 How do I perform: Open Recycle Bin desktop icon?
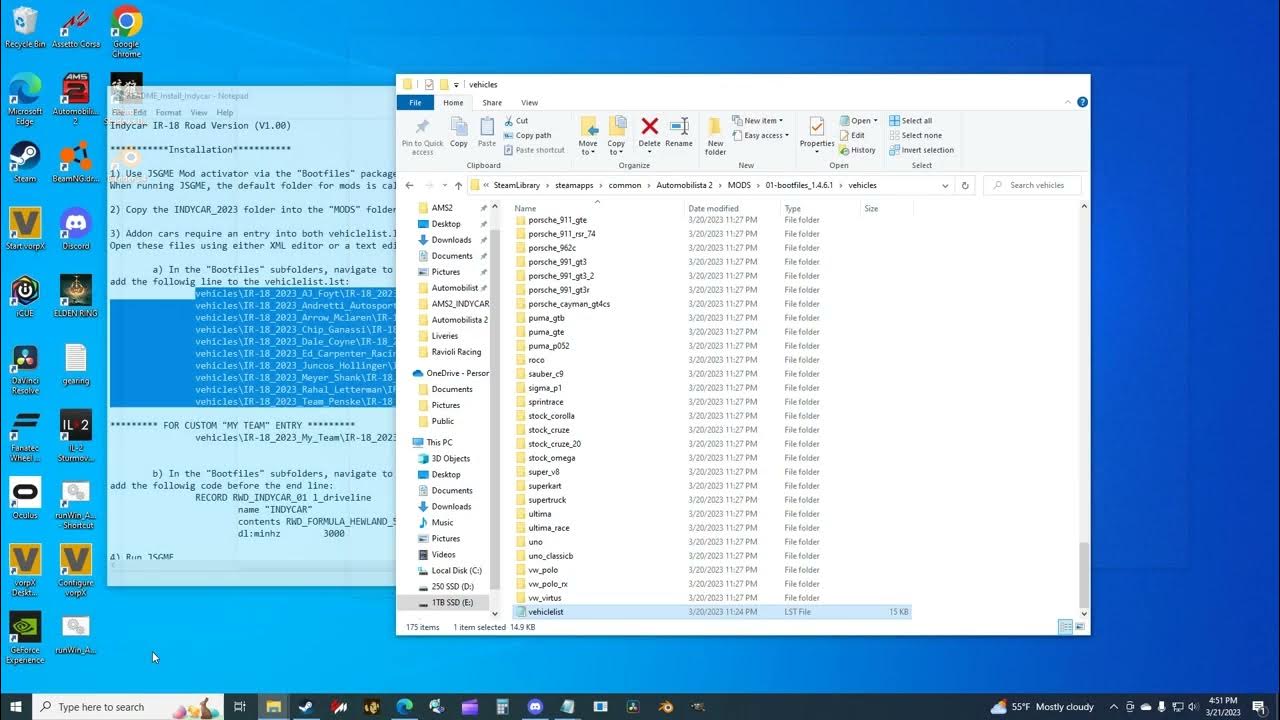pos(25,27)
